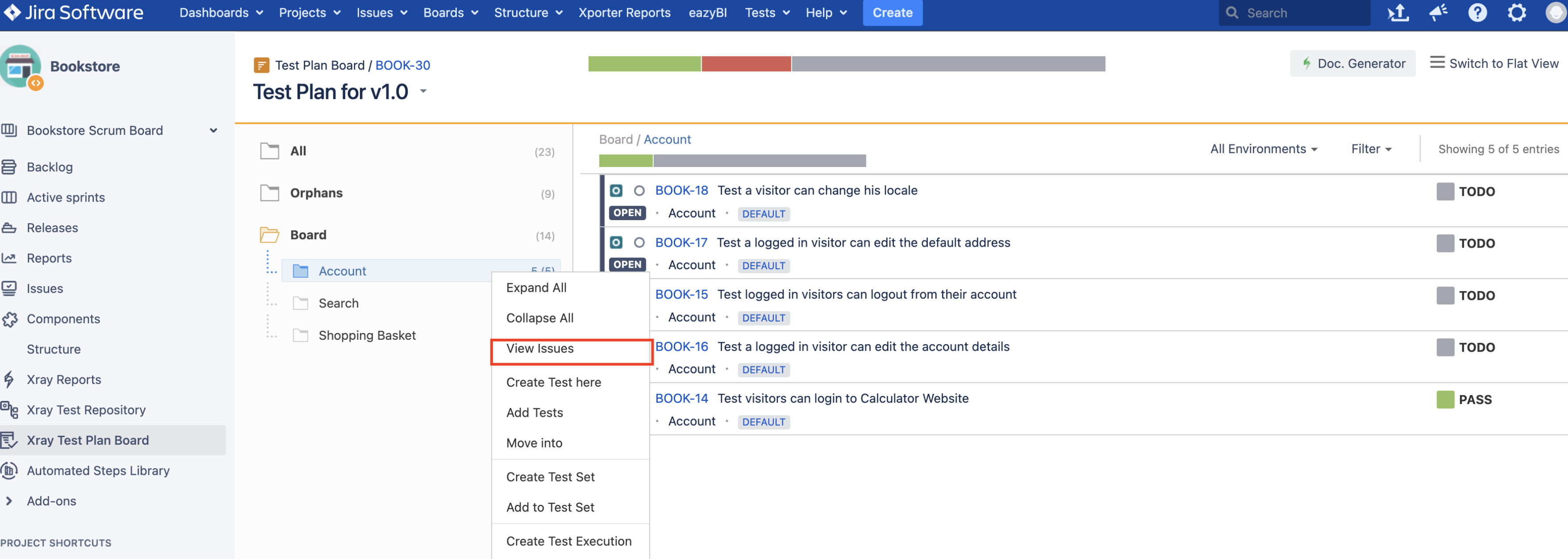Open the upload/share icon in top bar
1568x559 pixels.
pos(1398,13)
